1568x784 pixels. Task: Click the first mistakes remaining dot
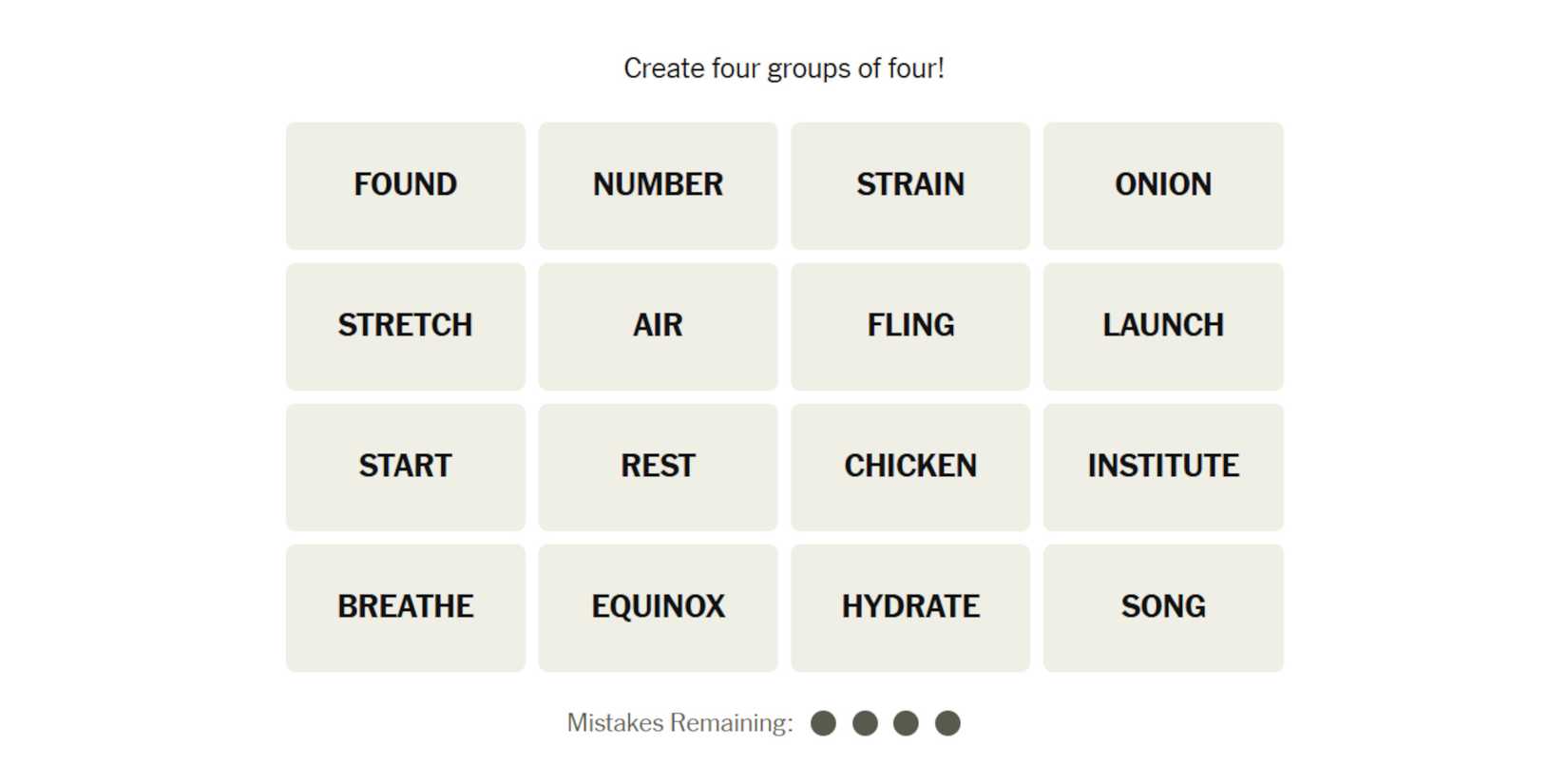[823, 723]
